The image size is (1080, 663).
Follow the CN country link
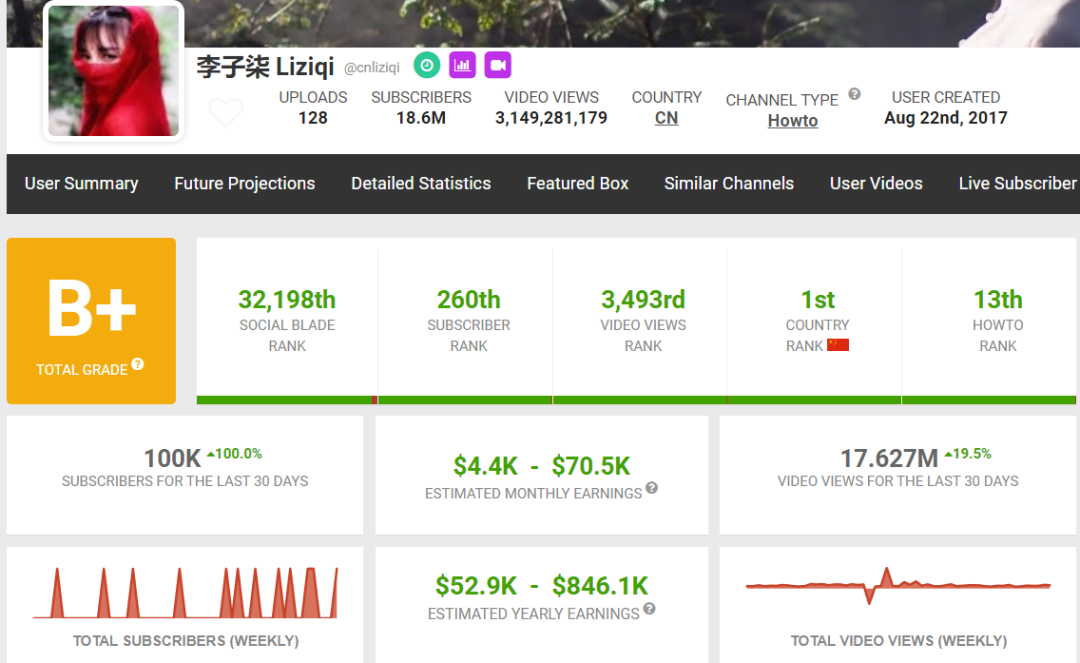point(666,118)
